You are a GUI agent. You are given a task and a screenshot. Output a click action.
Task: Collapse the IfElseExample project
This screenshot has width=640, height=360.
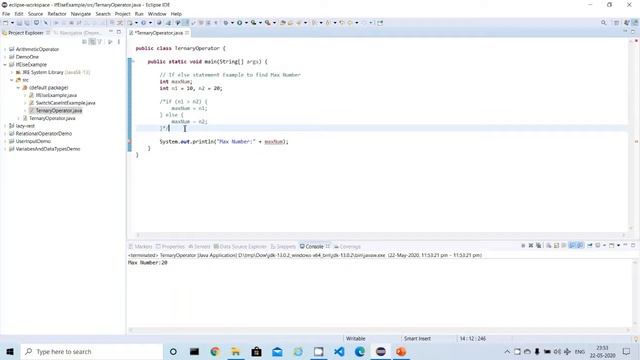coord(5,64)
